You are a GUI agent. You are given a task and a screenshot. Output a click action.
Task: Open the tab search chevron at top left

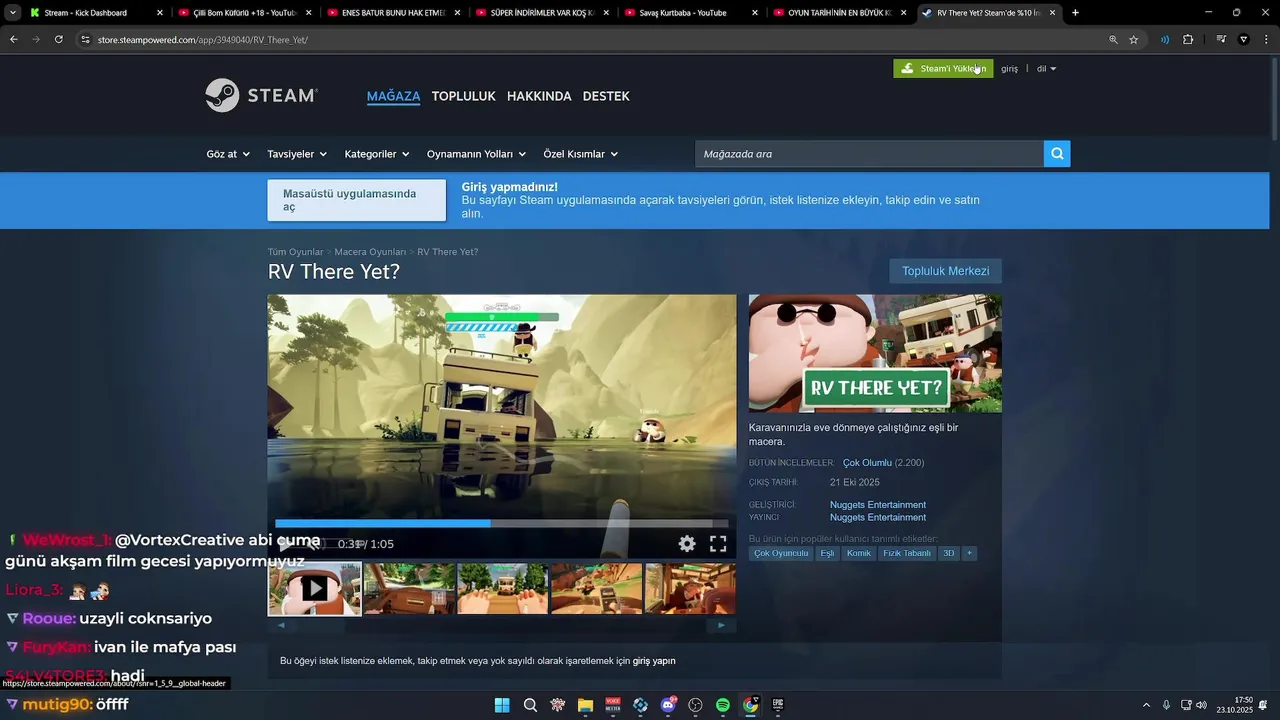pyautogui.click(x=12, y=13)
